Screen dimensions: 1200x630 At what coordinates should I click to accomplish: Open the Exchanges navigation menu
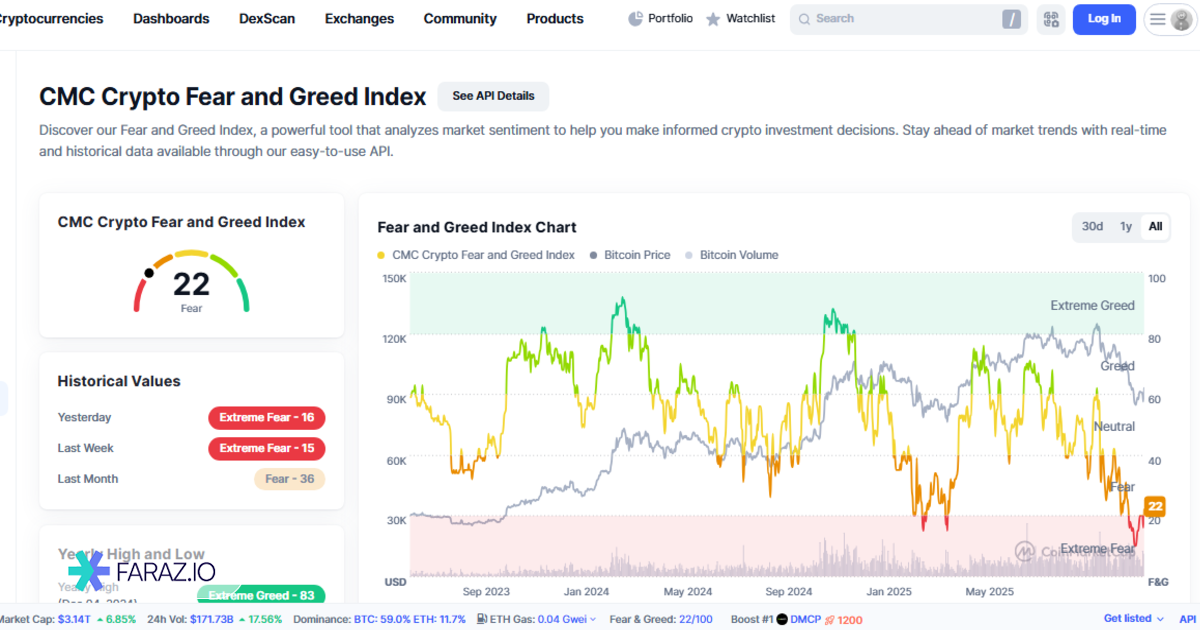tap(359, 19)
